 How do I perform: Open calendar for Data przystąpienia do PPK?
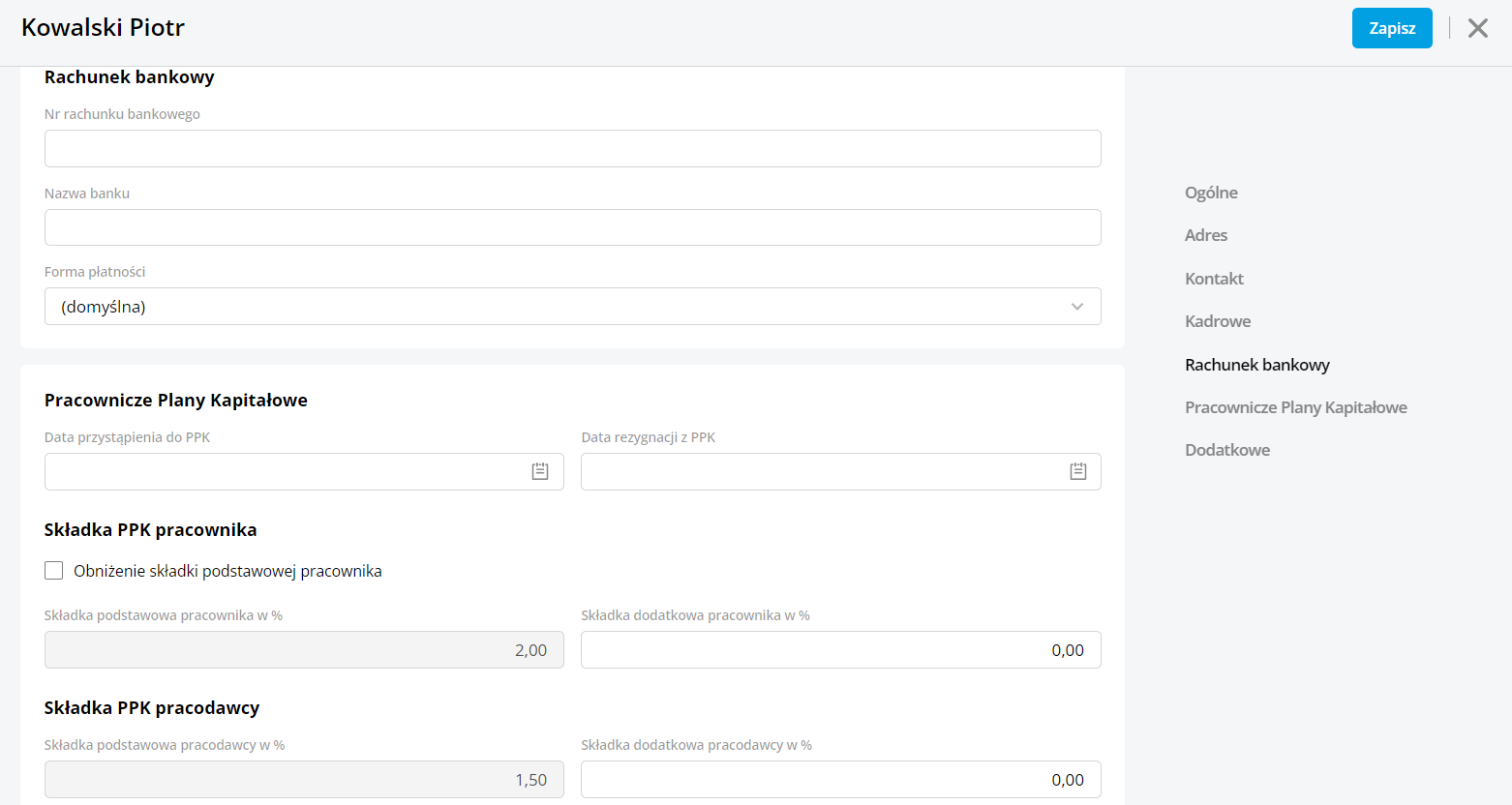[x=540, y=471]
